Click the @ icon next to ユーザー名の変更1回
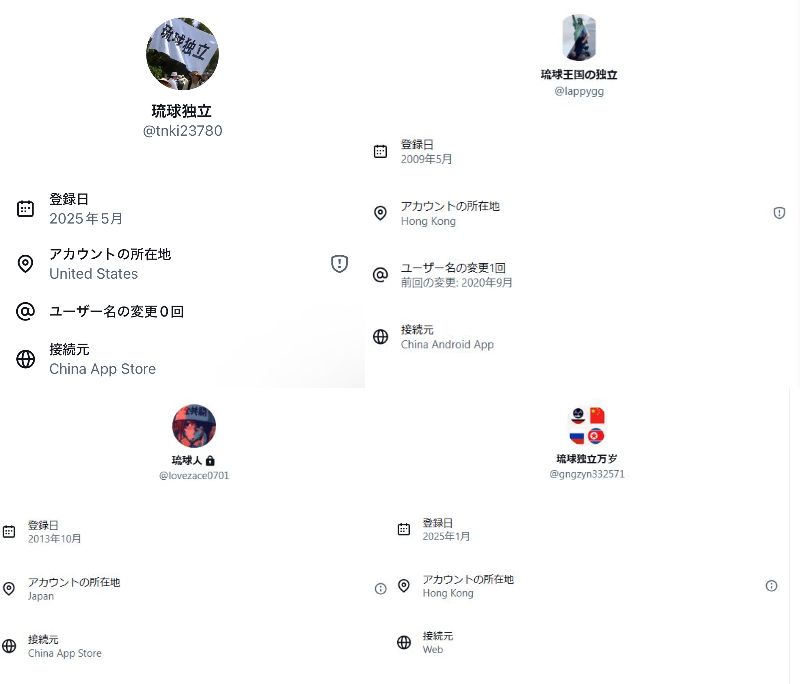The image size is (800, 684). [381, 275]
